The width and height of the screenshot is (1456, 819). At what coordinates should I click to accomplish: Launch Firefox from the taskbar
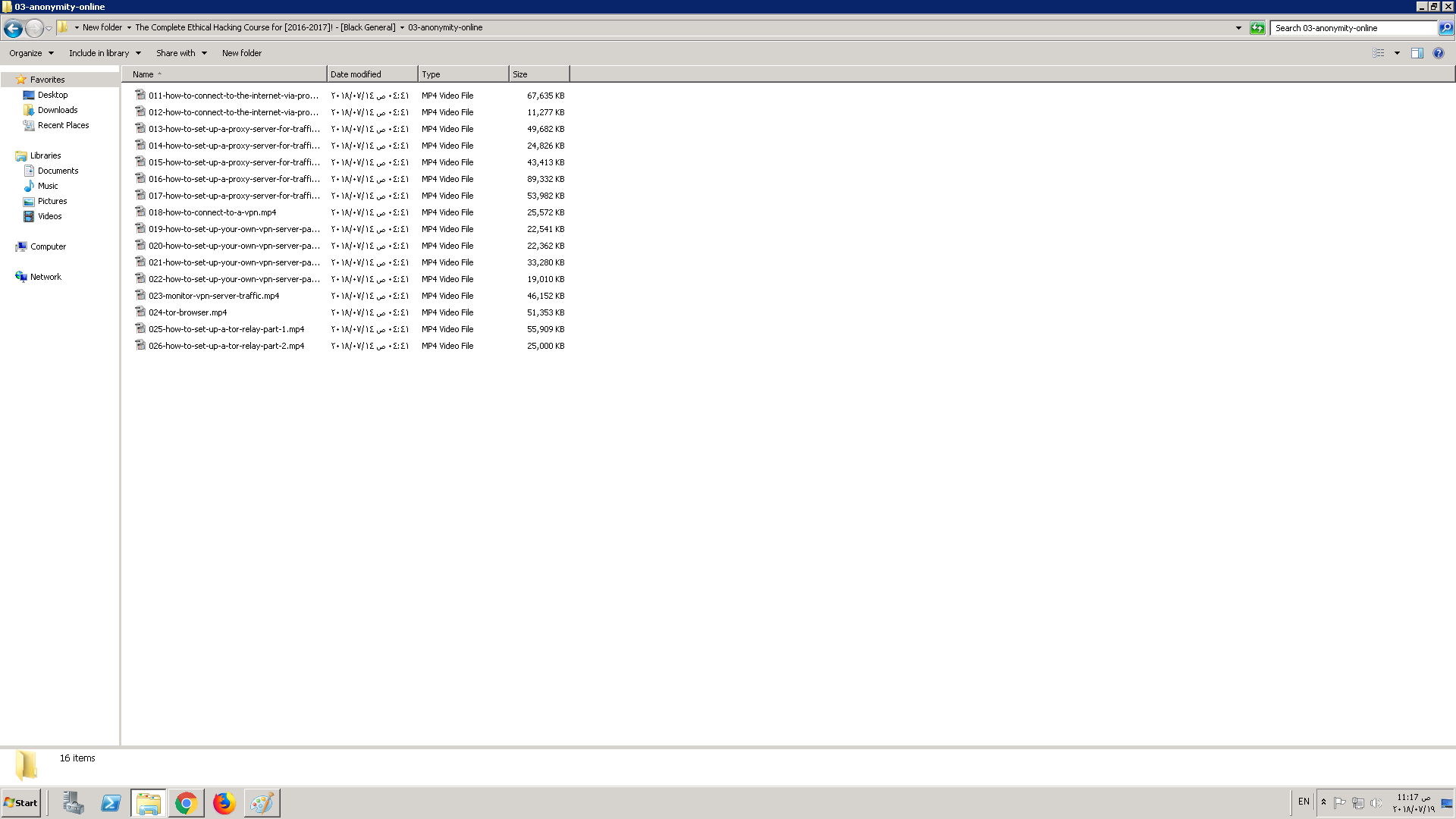[x=224, y=803]
